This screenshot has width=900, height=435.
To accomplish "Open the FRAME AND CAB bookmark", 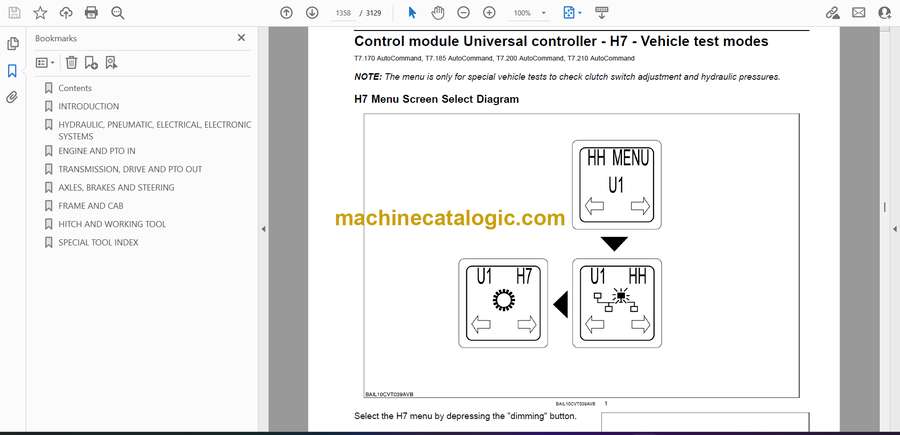I will point(91,205).
